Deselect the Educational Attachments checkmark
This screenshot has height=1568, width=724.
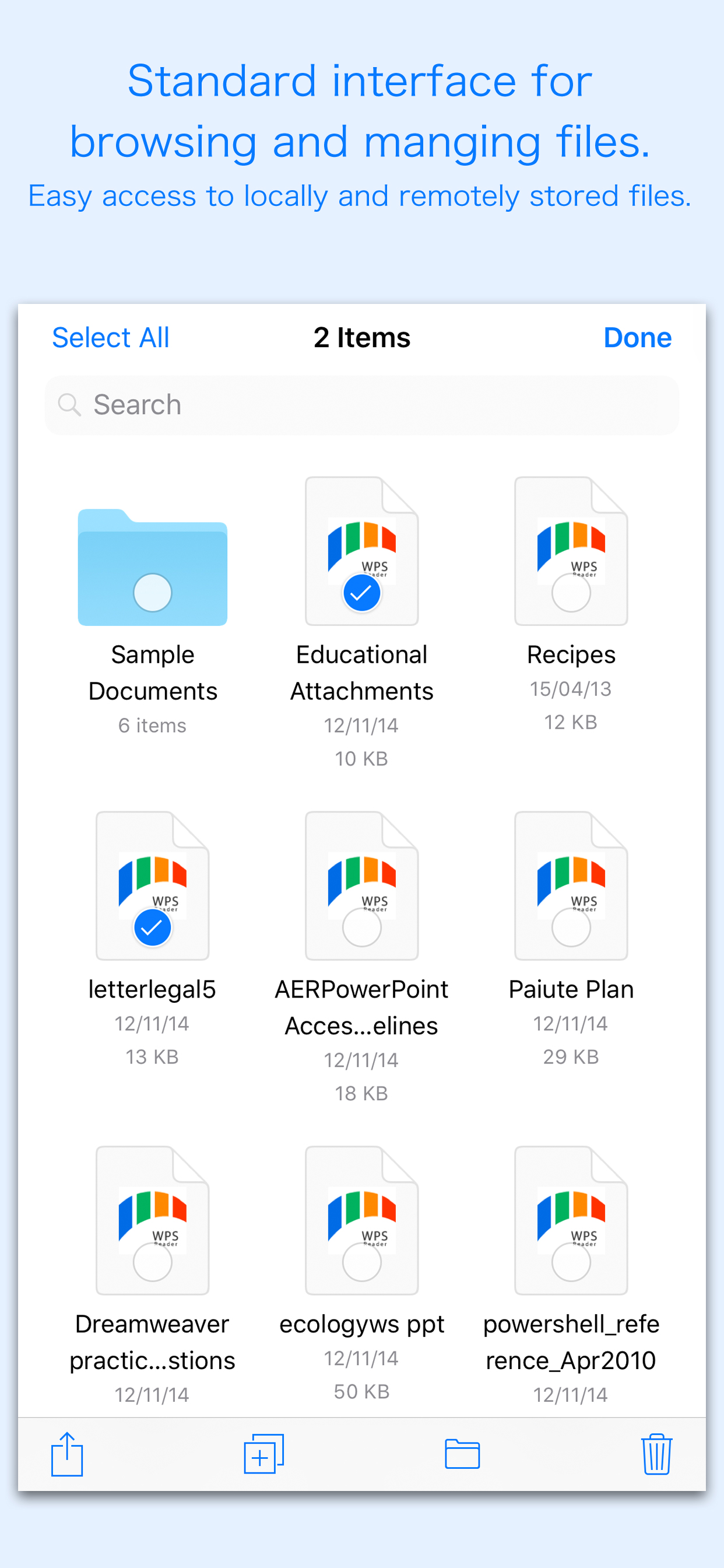tap(361, 593)
